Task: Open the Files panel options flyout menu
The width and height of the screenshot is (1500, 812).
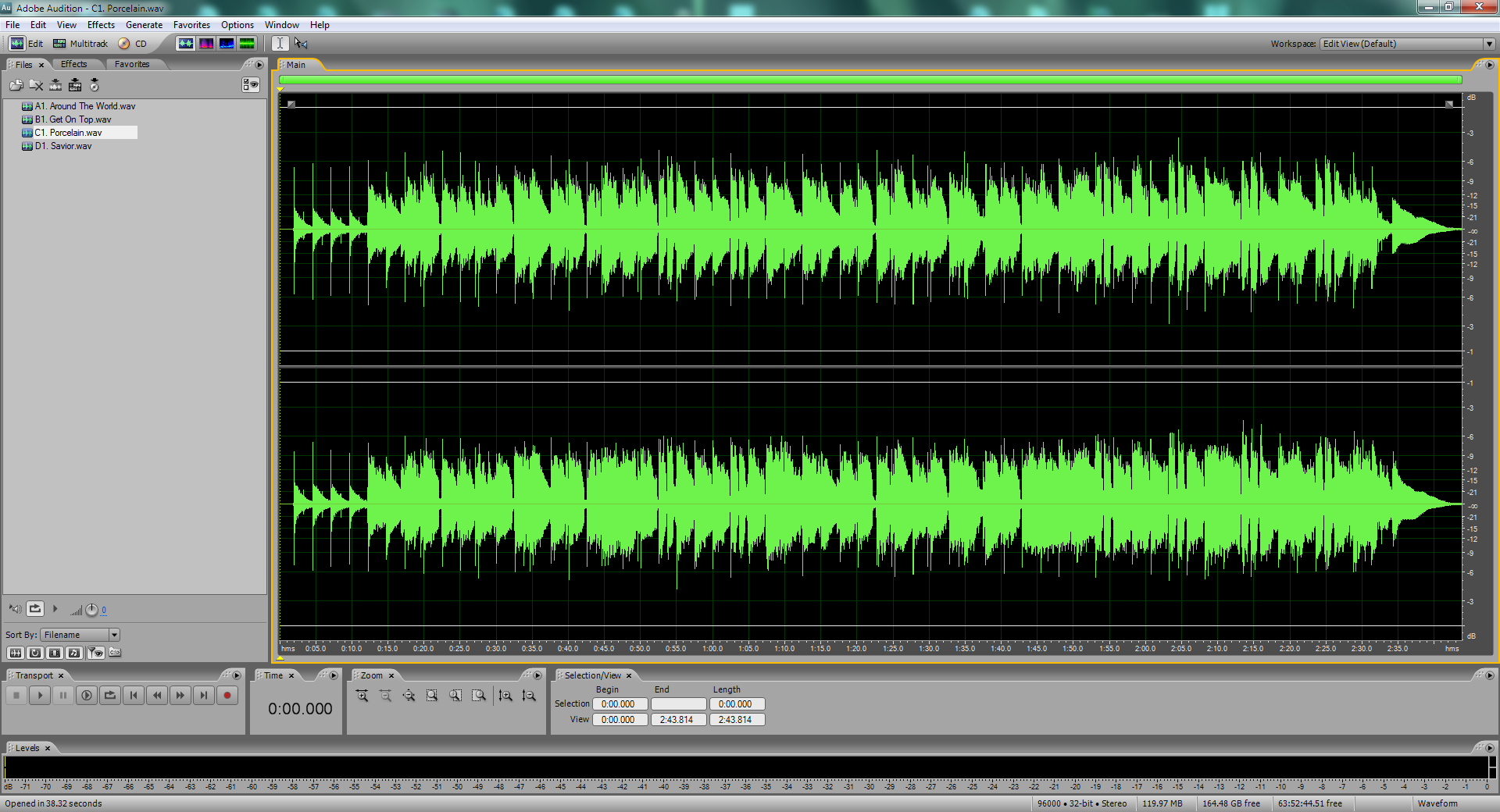Action: pos(259,65)
